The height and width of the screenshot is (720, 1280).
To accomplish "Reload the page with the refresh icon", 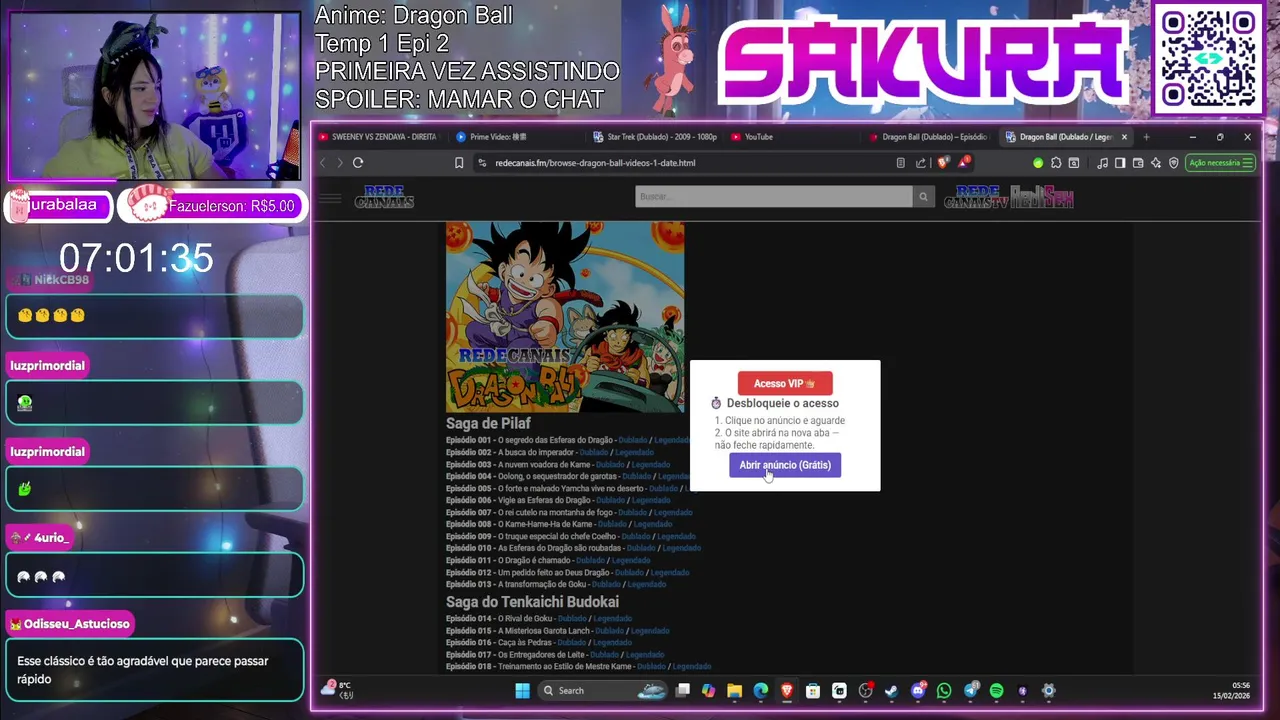I will (358, 163).
